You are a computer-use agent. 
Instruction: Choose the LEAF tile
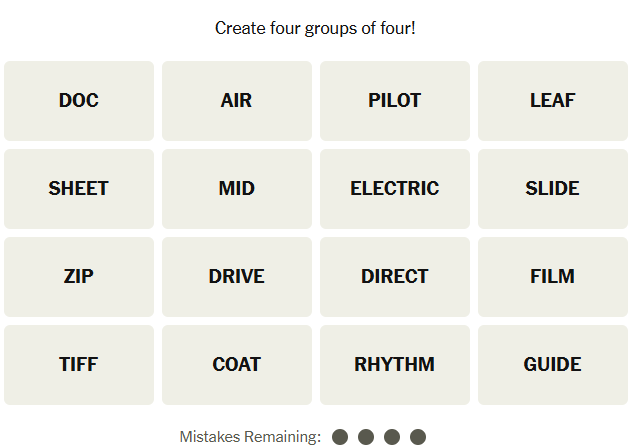coord(552,101)
